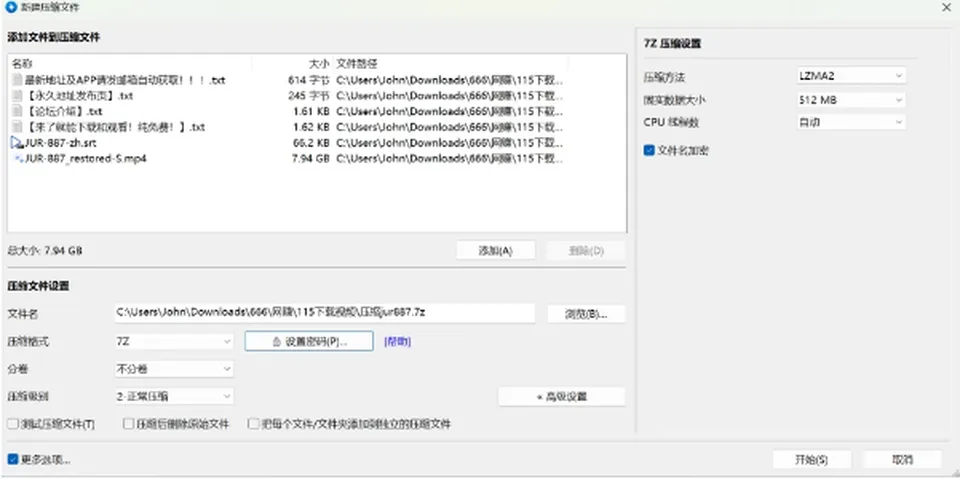Select the file 最新地址及APP请发邮箱自动获取！！！.txt
Screen dimensions: 960x479
coord(125,80)
